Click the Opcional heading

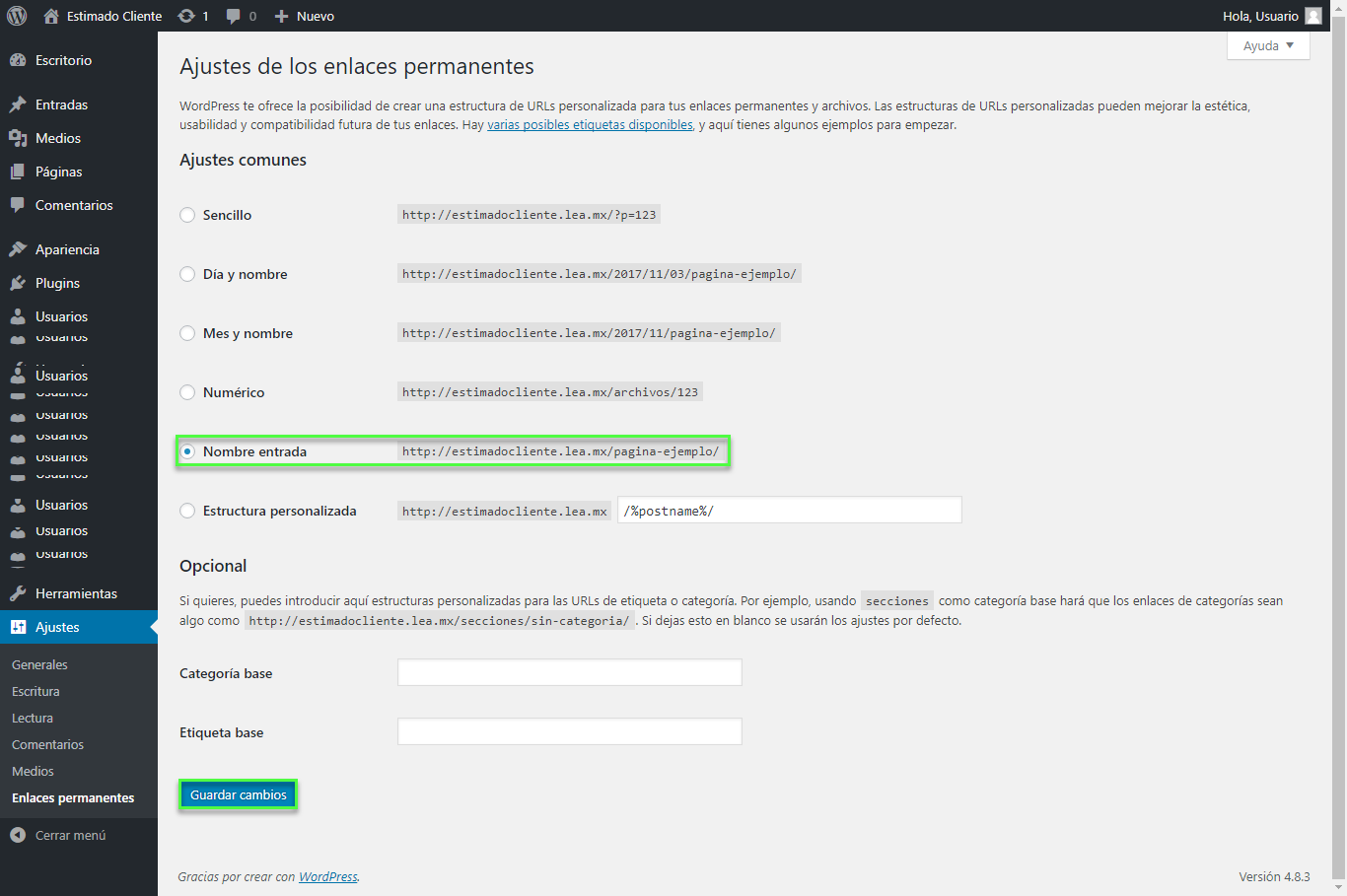pyautogui.click(x=213, y=566)
